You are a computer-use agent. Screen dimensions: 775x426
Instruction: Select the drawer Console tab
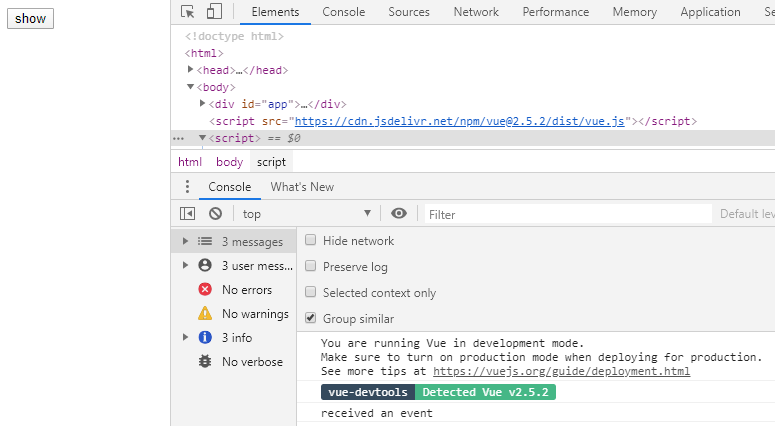[229, 187]
